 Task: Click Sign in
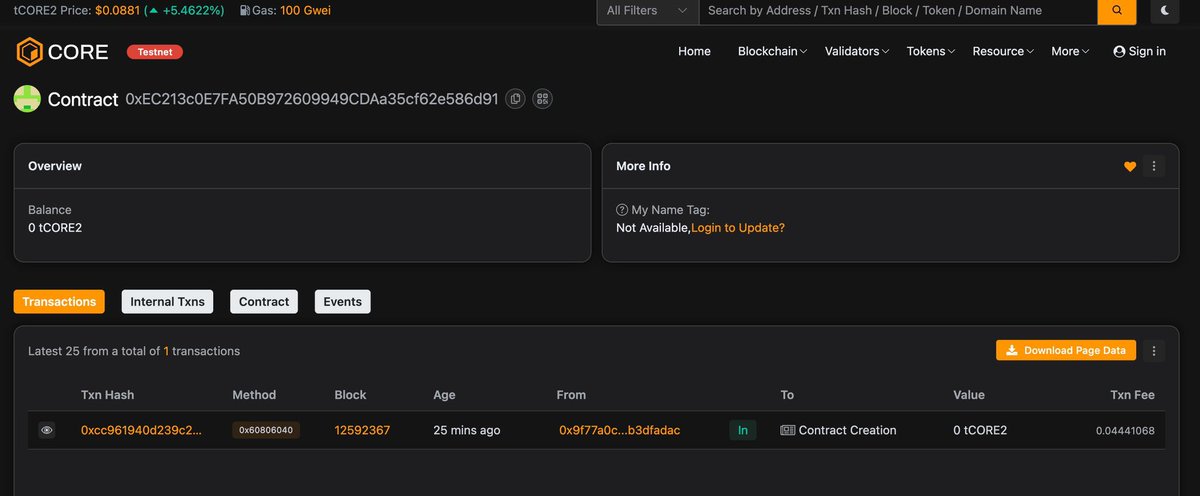pyautogui.click(x=1139, y=51)
